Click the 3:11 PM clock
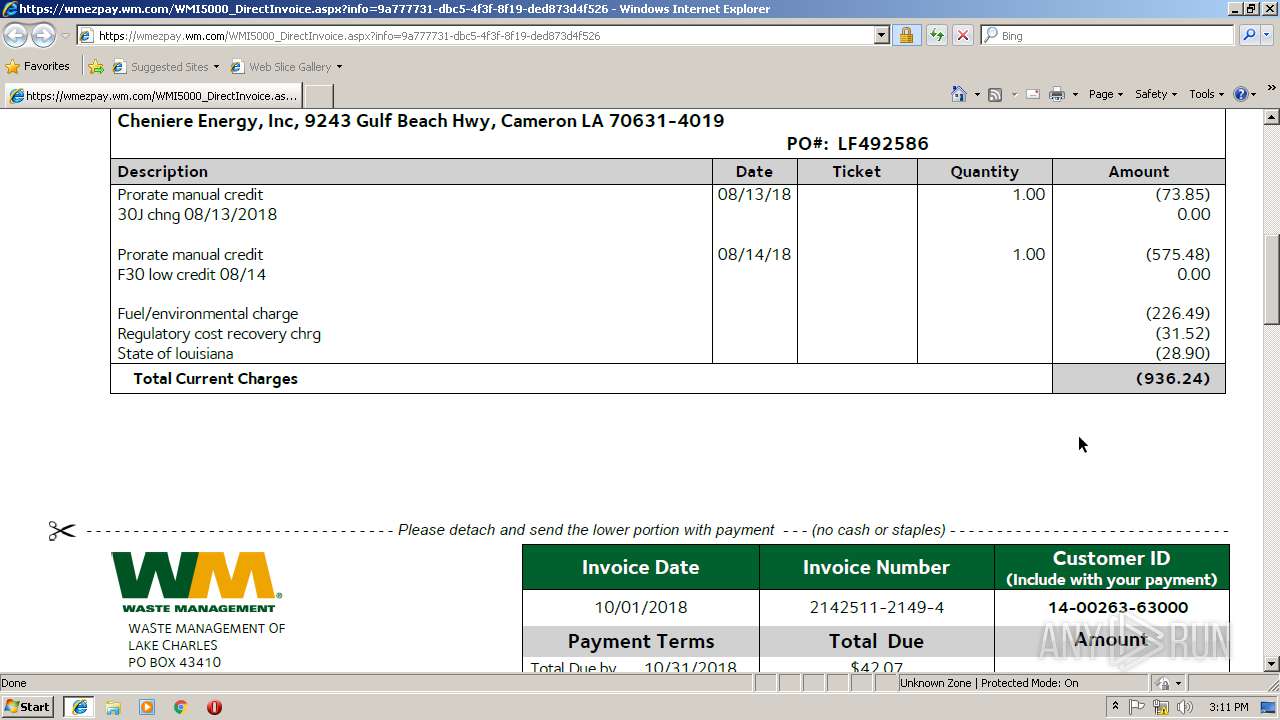Viewport: 1280px width, 720px height. pos(1229,707)
